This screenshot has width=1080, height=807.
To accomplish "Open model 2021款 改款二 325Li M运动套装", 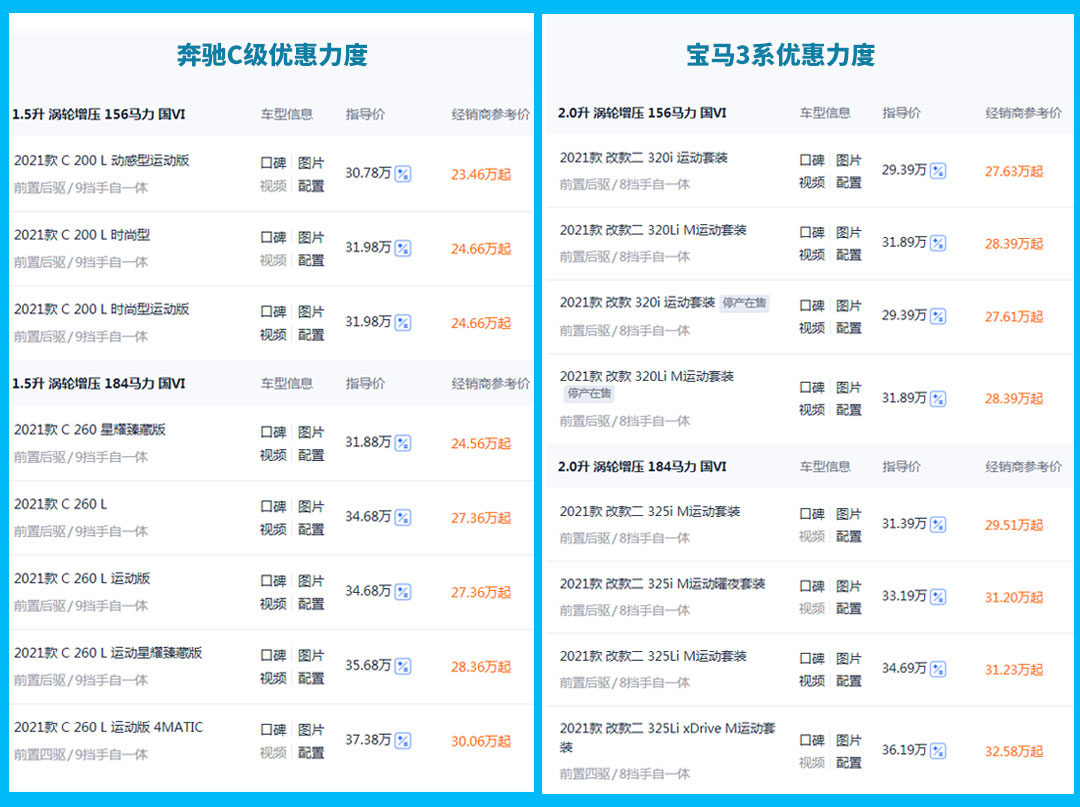I will (653, 656).
